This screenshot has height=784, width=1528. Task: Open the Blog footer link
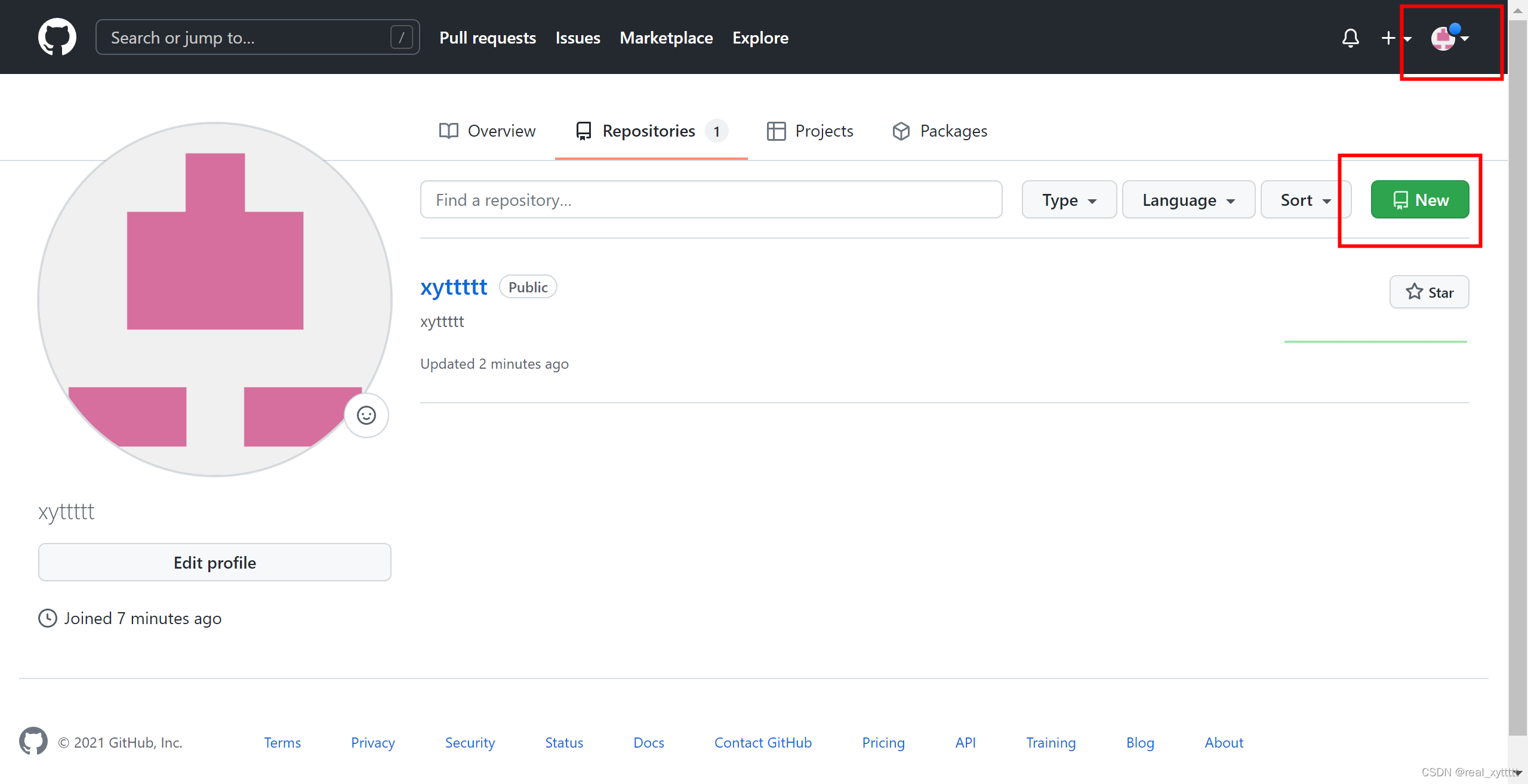point(1140,742)
